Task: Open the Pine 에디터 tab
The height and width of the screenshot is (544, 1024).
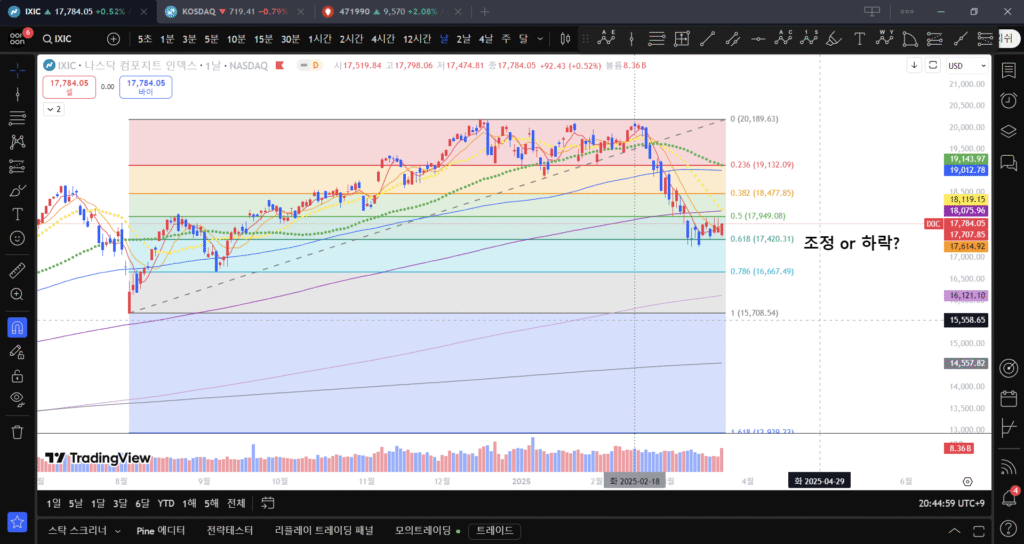Action: coord(161,530)
